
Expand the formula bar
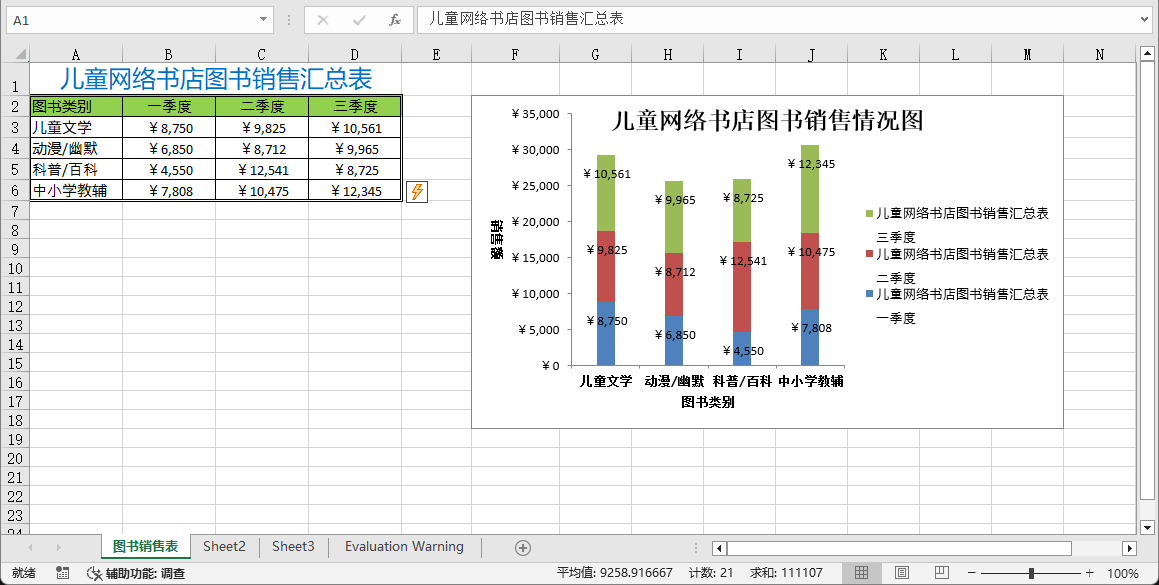[1144, 20]
